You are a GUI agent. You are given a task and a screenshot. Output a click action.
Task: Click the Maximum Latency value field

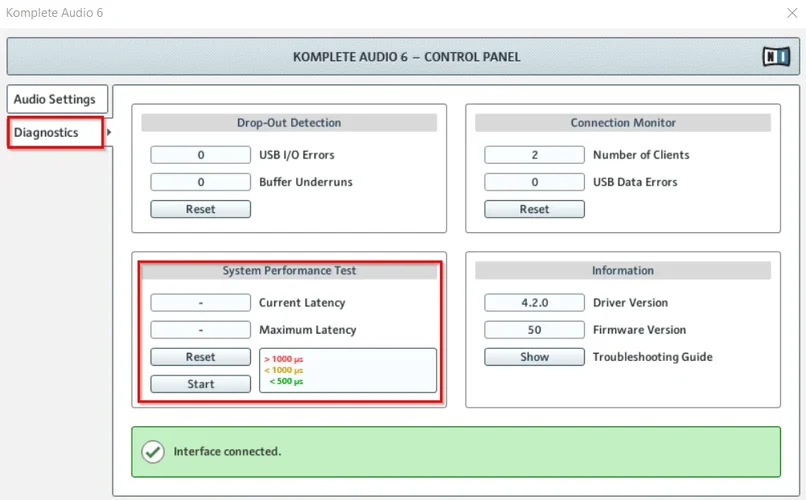(x=200, y=330)
